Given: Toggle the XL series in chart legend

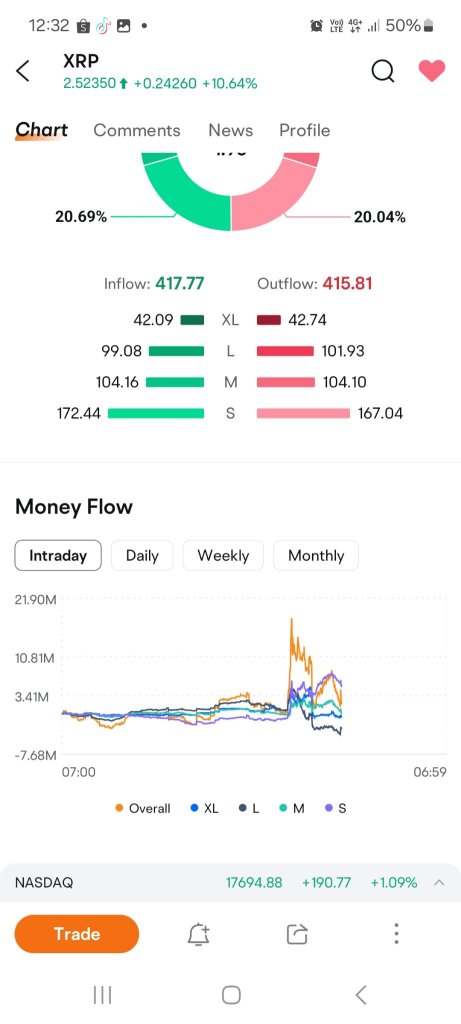Looking at the screenshot, I should [x=204, y=808].
